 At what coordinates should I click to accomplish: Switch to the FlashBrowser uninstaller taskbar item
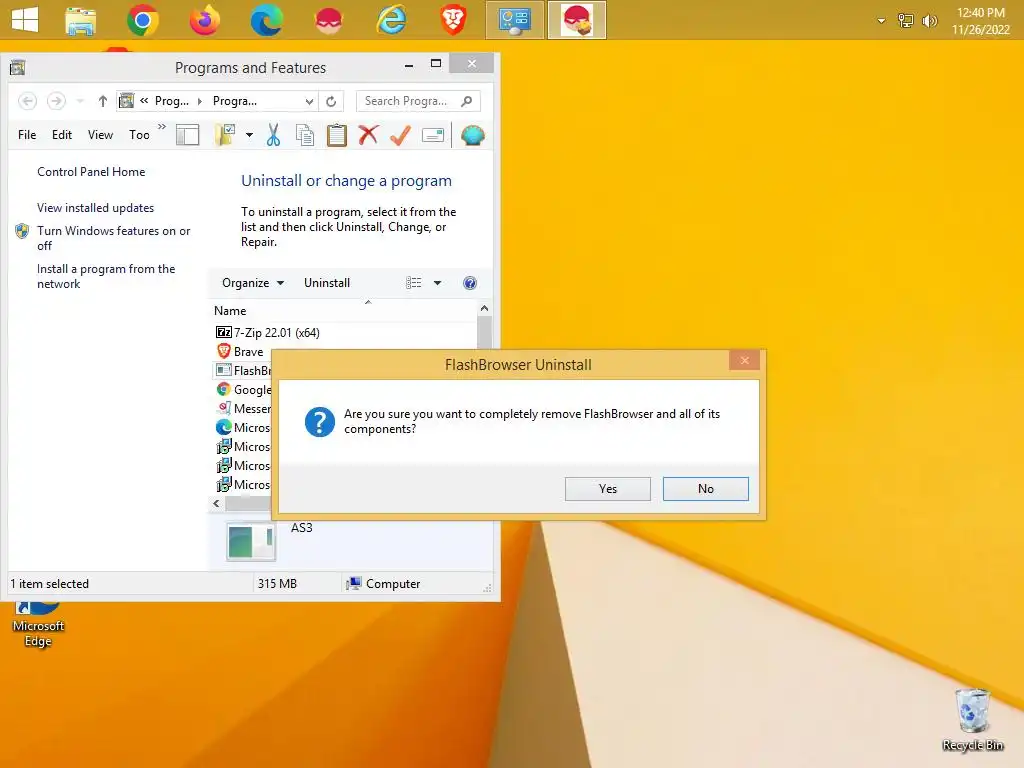pos(577,20)
